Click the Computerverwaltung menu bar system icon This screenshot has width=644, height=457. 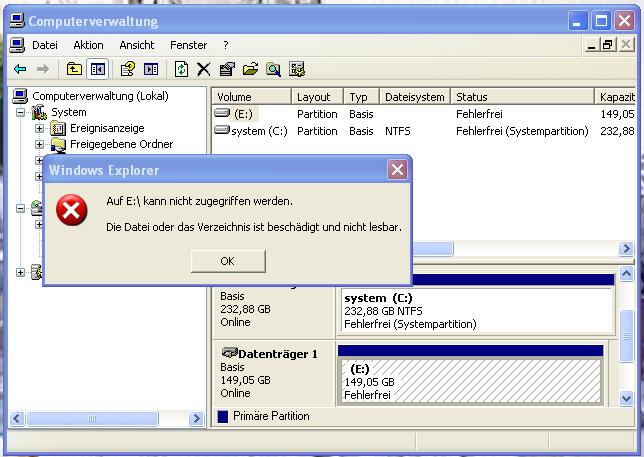pos(17,45)
